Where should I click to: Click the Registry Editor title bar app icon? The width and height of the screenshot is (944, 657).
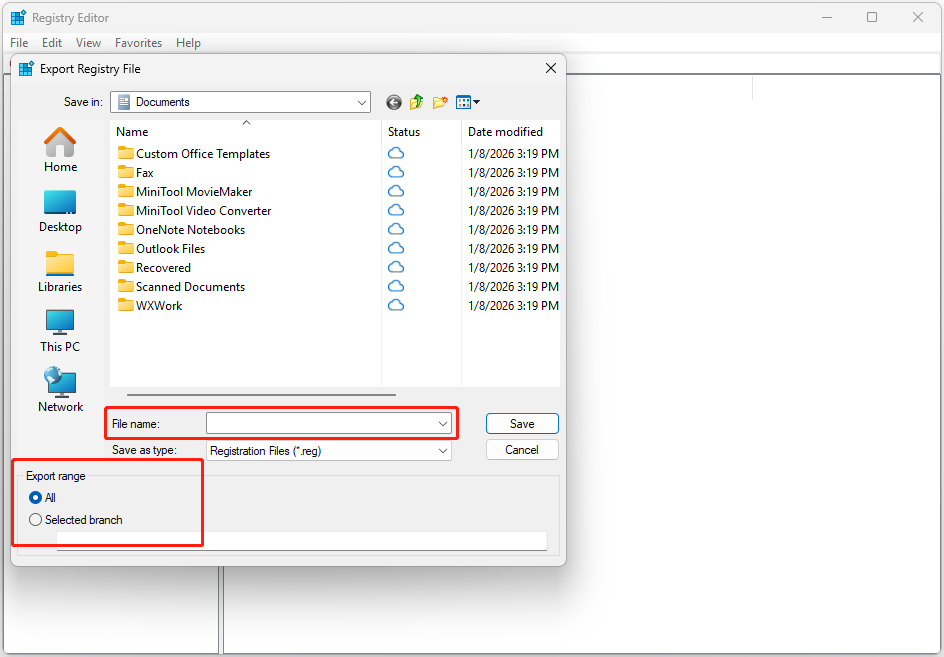[18, 17]
